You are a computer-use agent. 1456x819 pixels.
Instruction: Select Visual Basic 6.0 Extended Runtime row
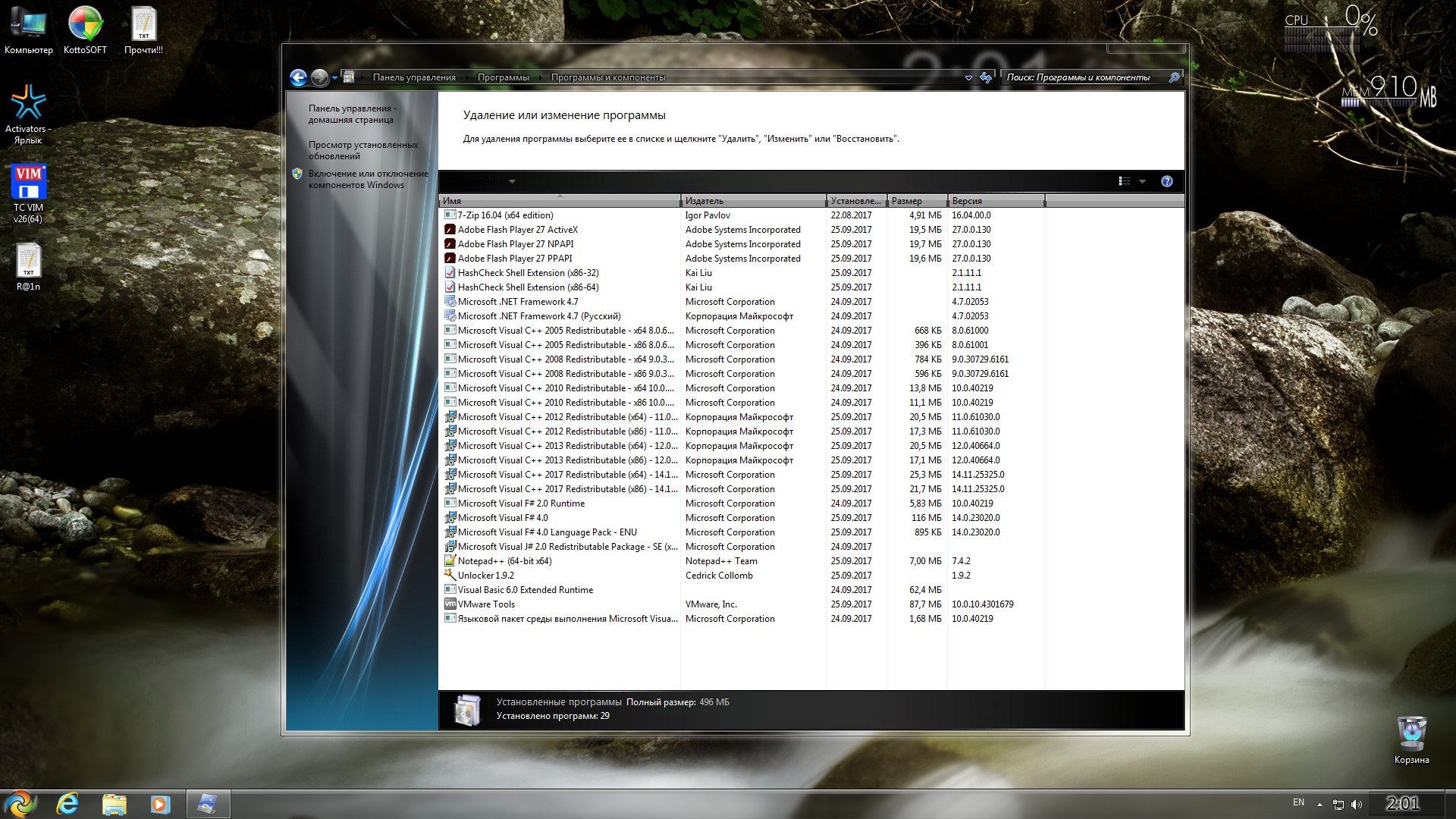[744, 590]
